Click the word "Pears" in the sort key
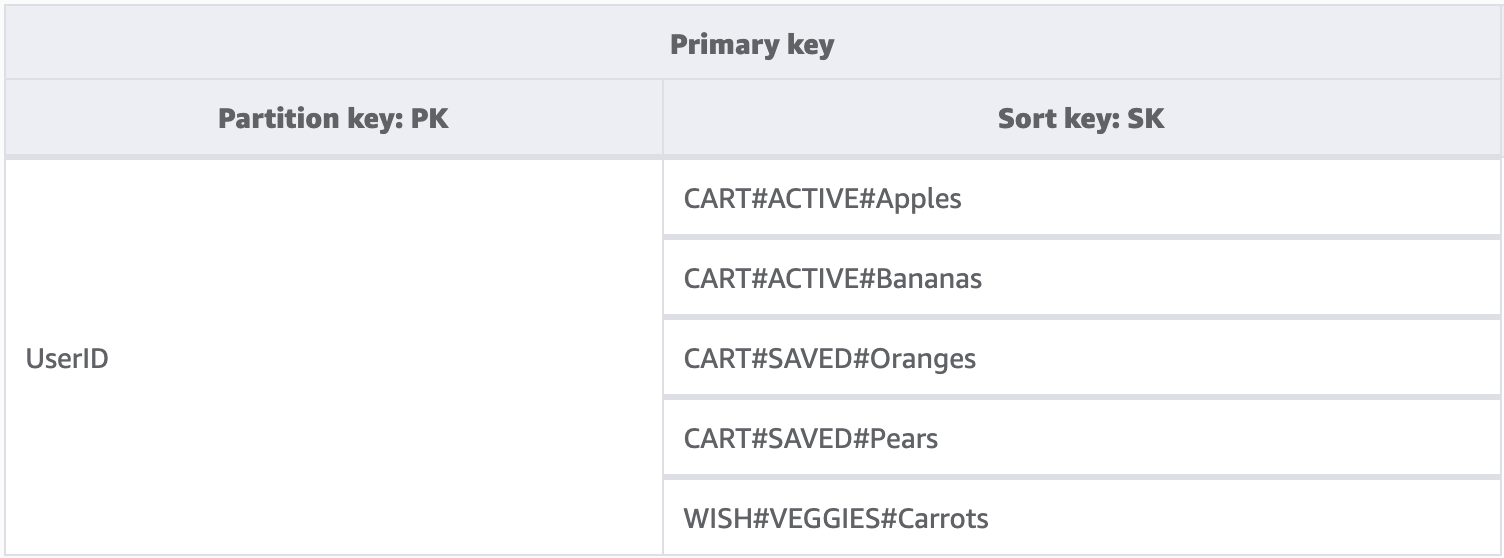 click(x=904, y=438)
